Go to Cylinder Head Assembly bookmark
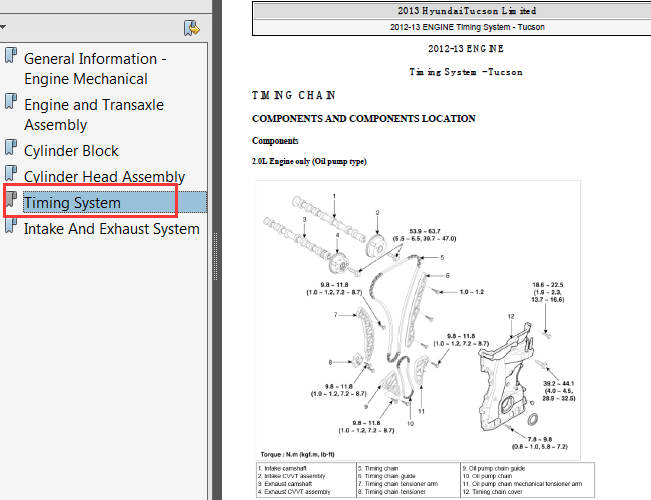 (104, 176)
